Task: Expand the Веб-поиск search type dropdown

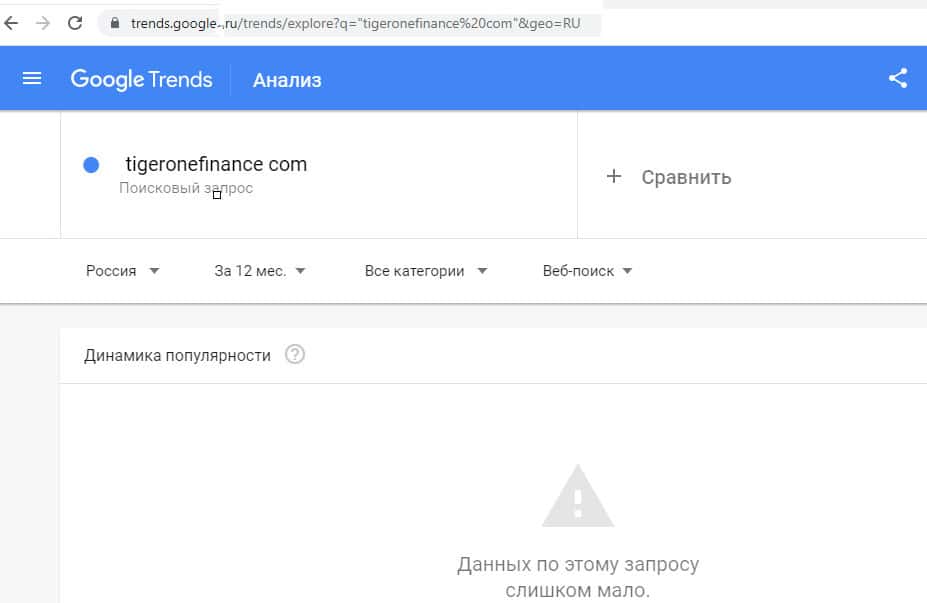Action: click(x=587, y=271)
